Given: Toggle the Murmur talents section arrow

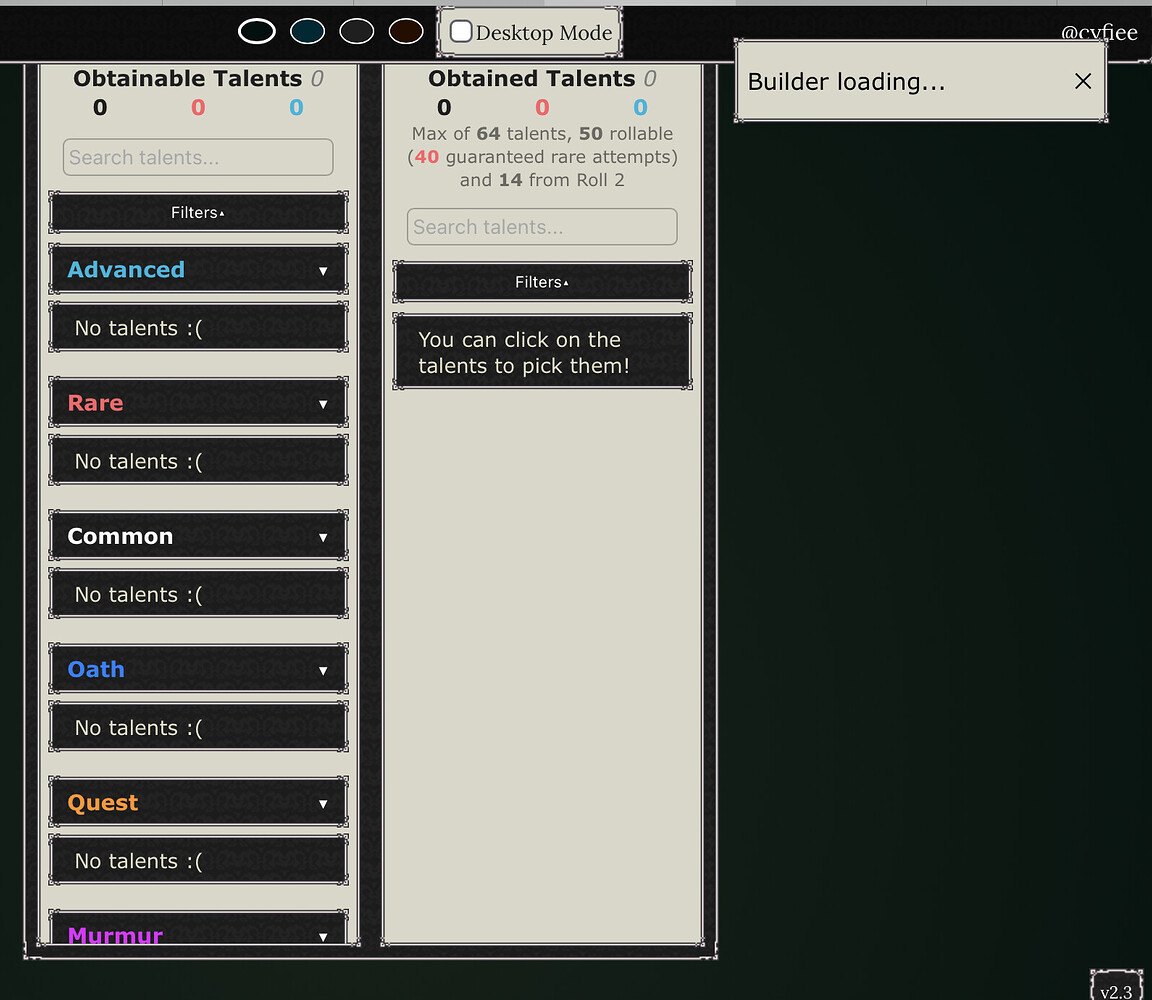Looking at the screenshot, I should coord(322,936).
